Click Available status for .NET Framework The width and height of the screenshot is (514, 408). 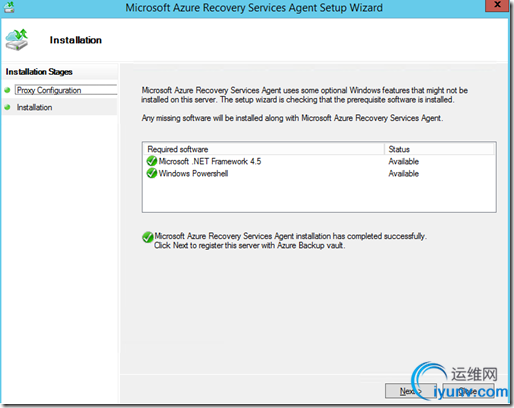point(403,162)
